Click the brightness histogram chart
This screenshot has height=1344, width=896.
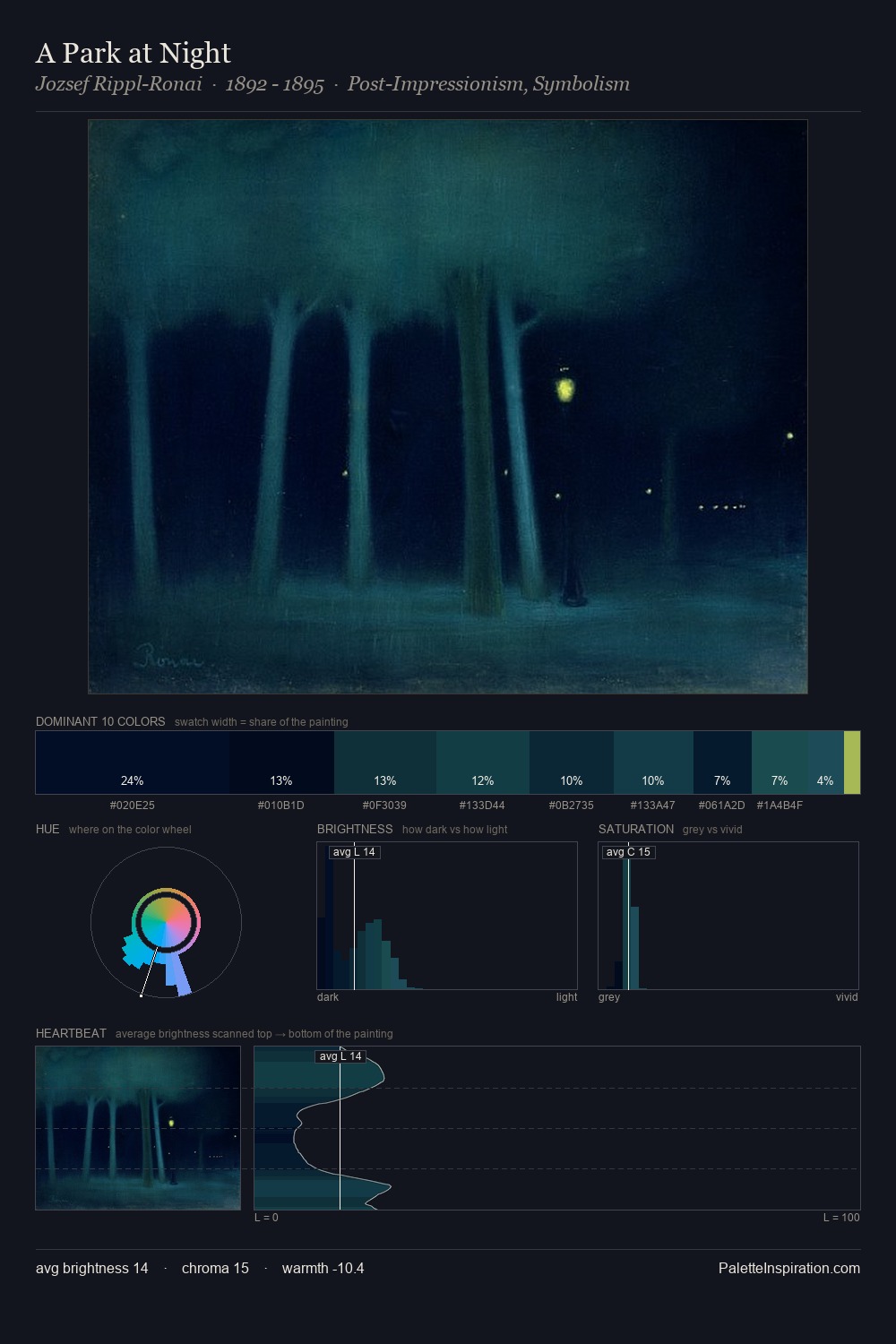pyautogui.click(x=447, y=916)
